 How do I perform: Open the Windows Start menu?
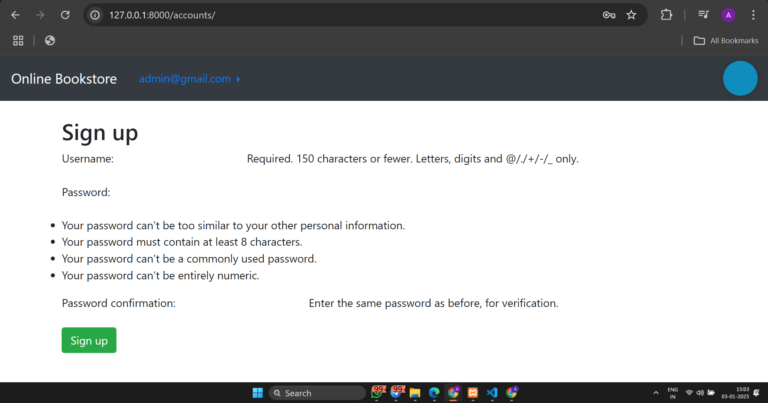pyautogui.click(x=256, y=393)
